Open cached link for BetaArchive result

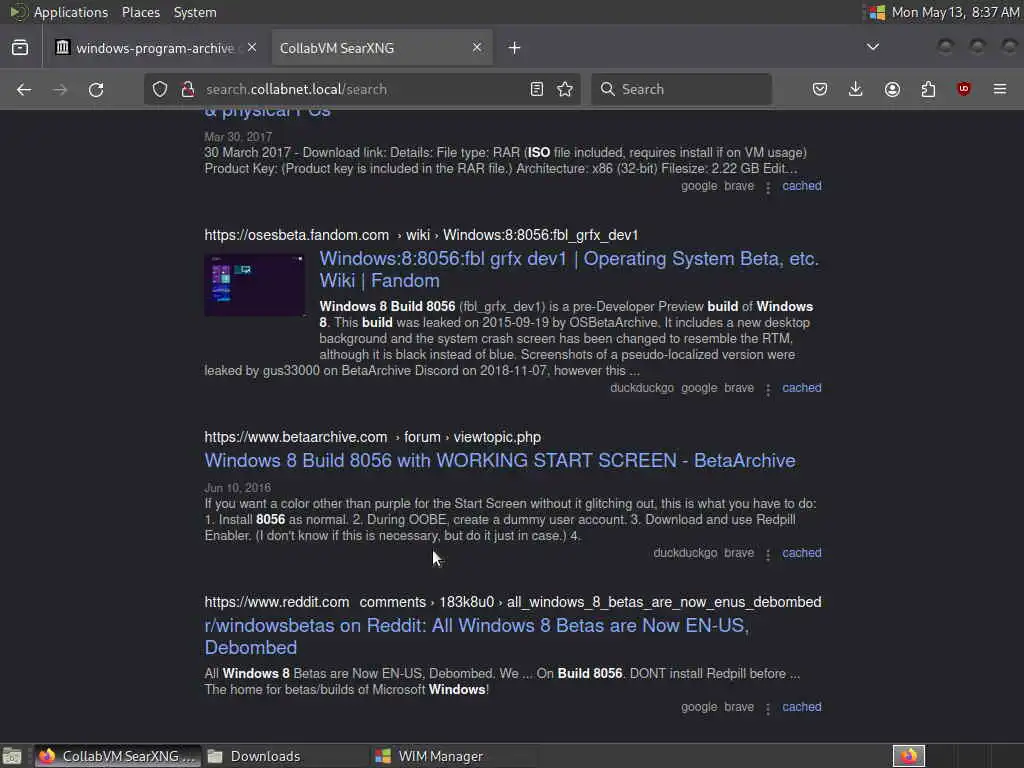tap(801, 553)
